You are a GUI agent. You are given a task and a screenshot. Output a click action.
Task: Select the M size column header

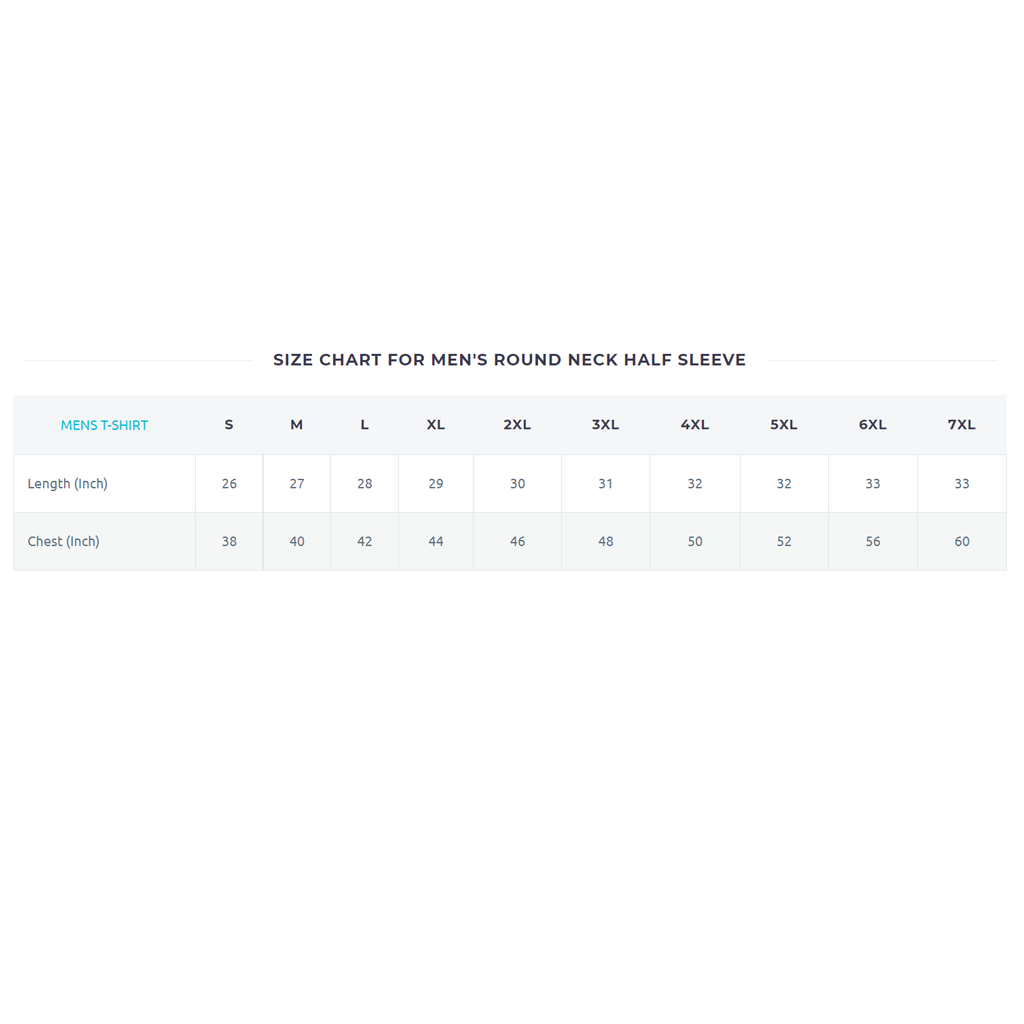[x=297, y=425]
